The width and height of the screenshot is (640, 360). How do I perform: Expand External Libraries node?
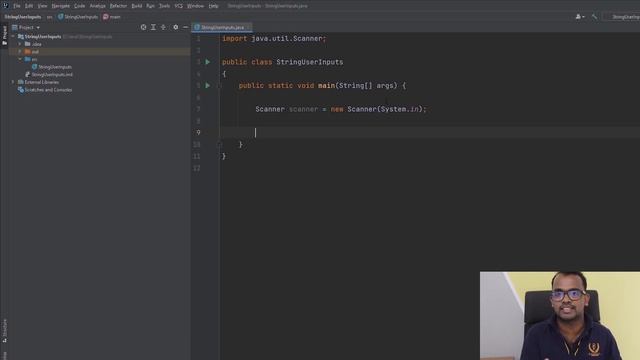[x=13, y=82]
